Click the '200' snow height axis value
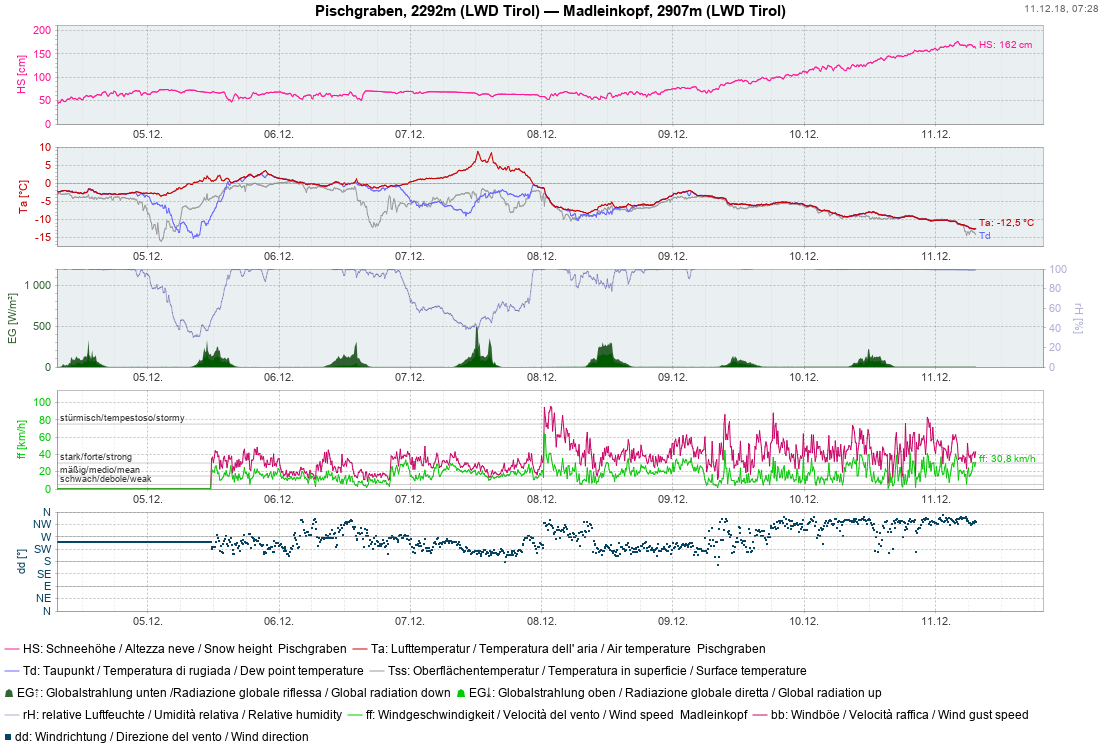 42,30
